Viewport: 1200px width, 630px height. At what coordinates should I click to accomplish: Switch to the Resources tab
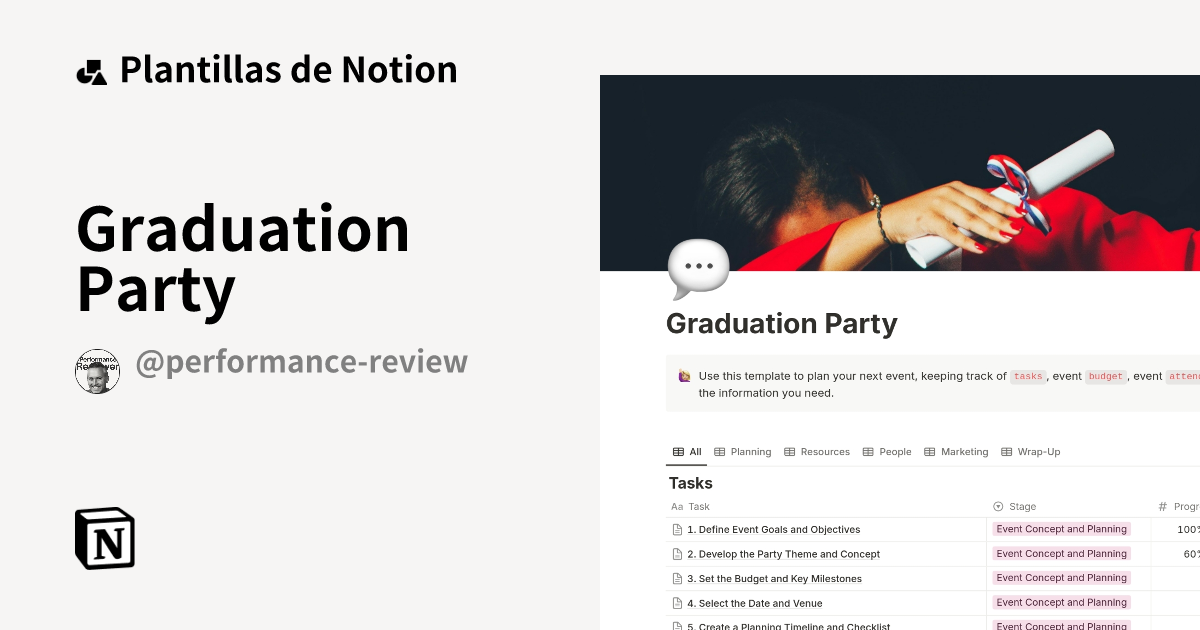[825, 451]
